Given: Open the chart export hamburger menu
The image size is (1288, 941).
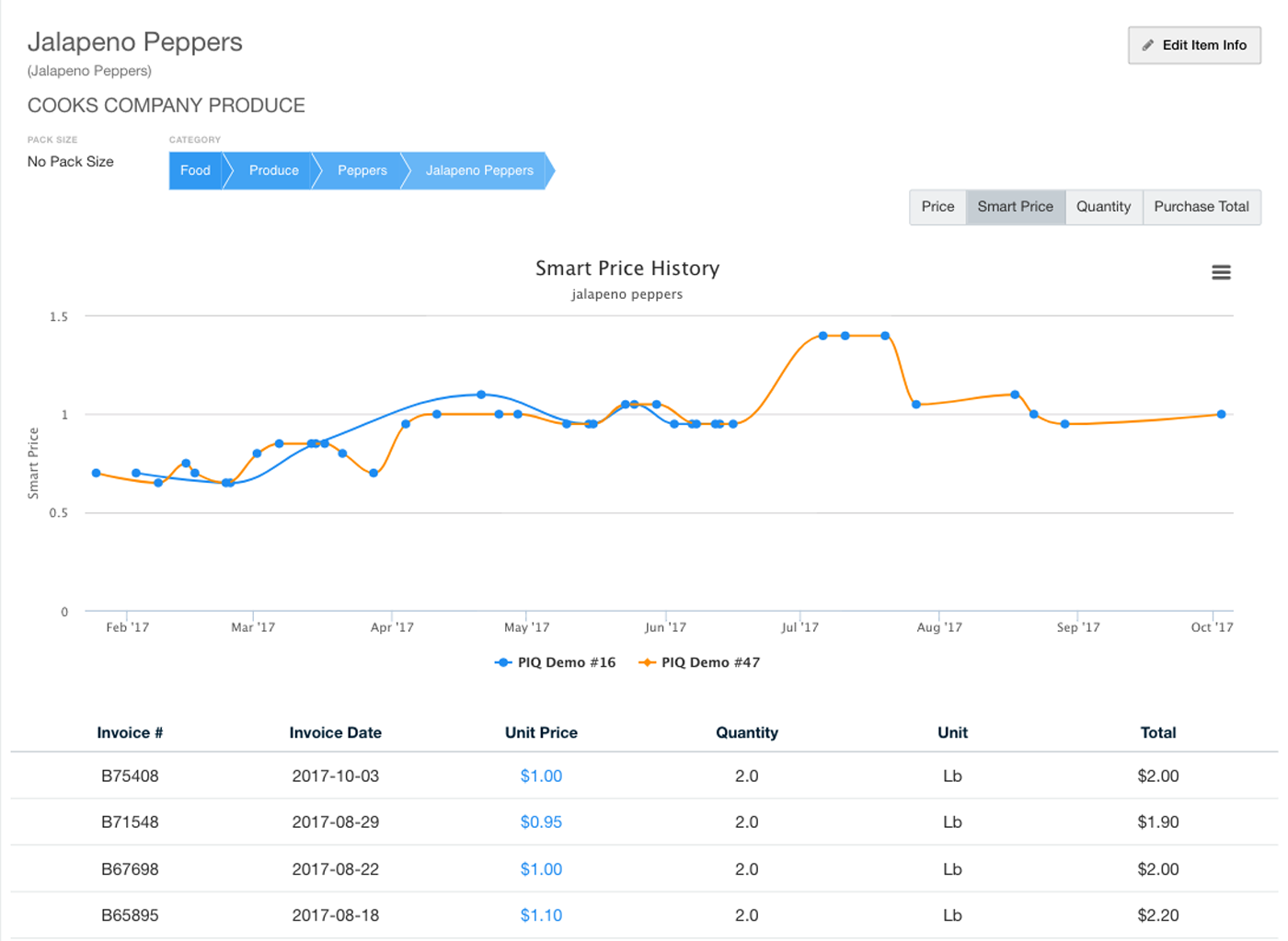Looking at the screenshot, I should [x=1221, y=271].
